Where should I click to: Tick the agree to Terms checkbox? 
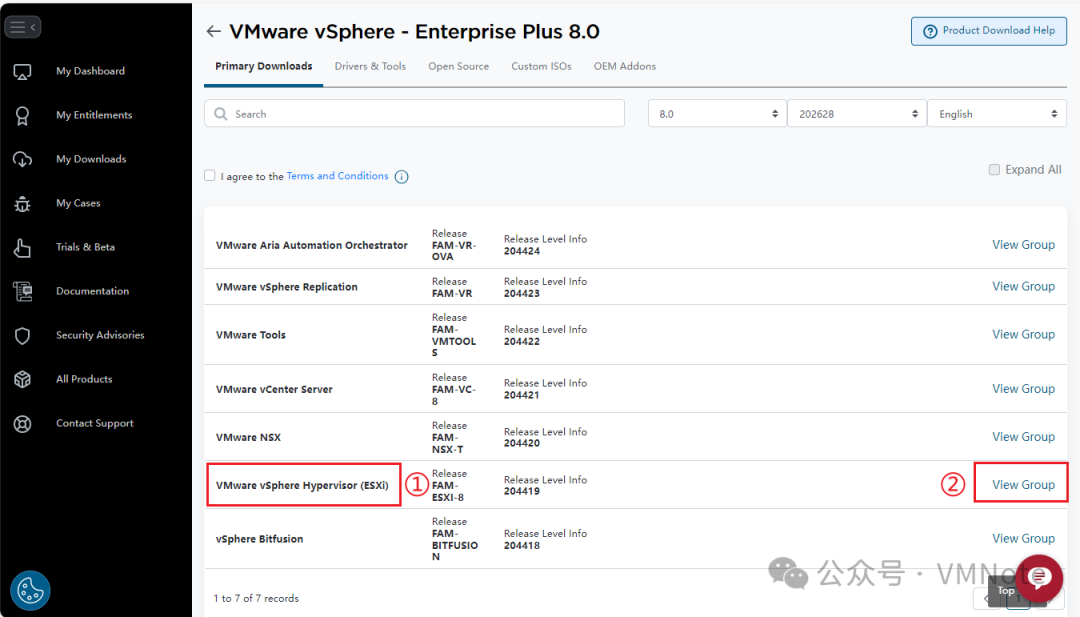(x=209, y=176)
